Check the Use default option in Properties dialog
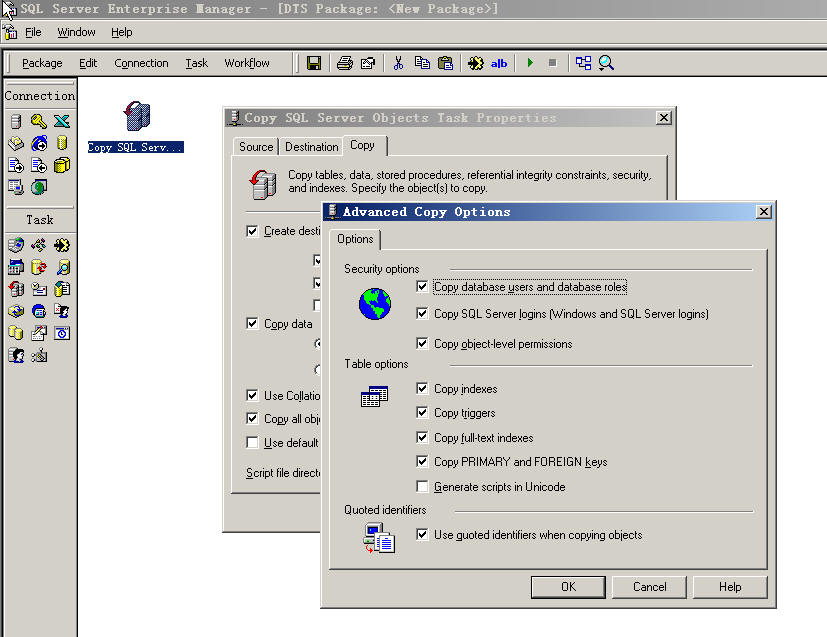827x637 pixels. 252,442
